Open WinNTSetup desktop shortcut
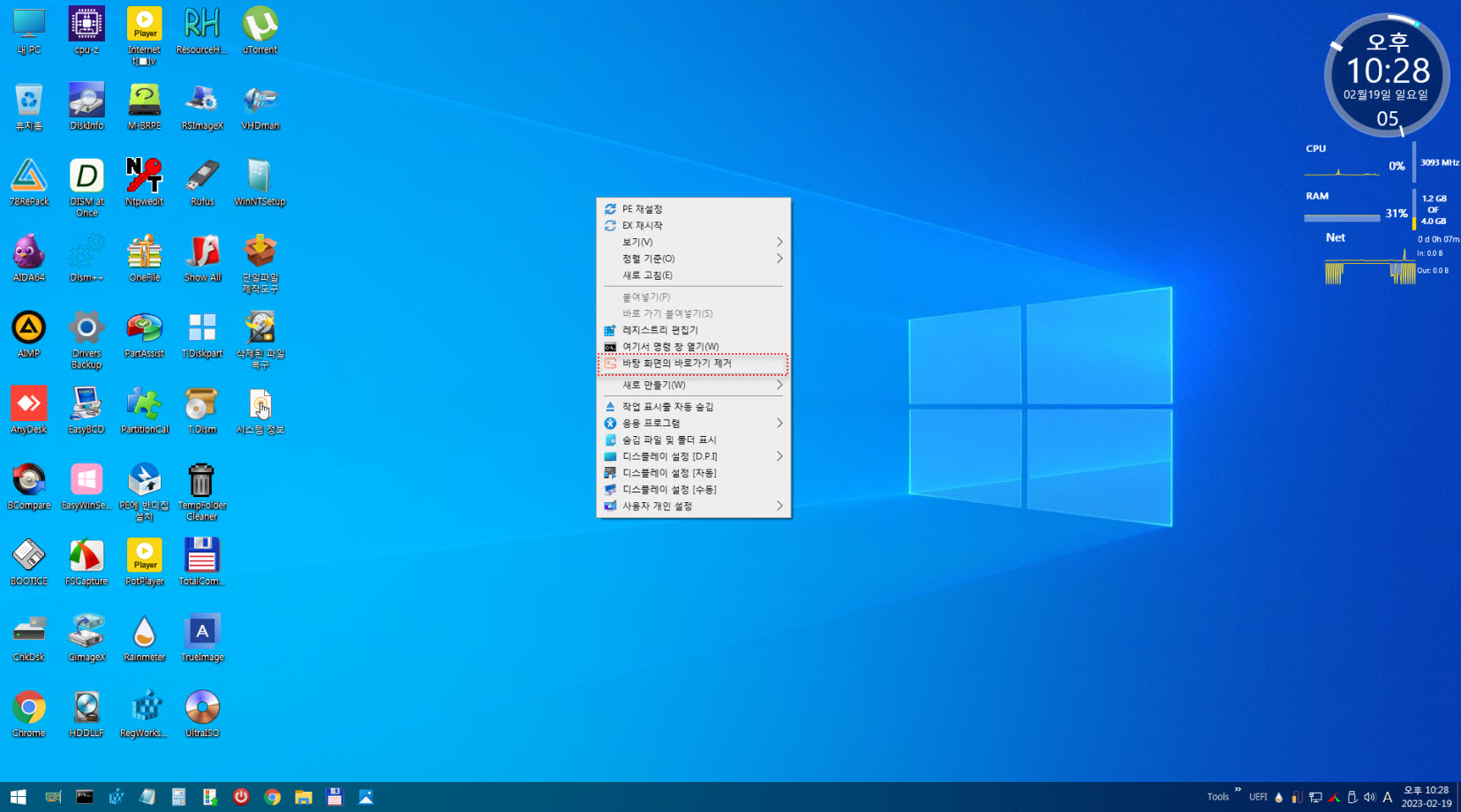1461x812 pixels. tap(260, 183)
